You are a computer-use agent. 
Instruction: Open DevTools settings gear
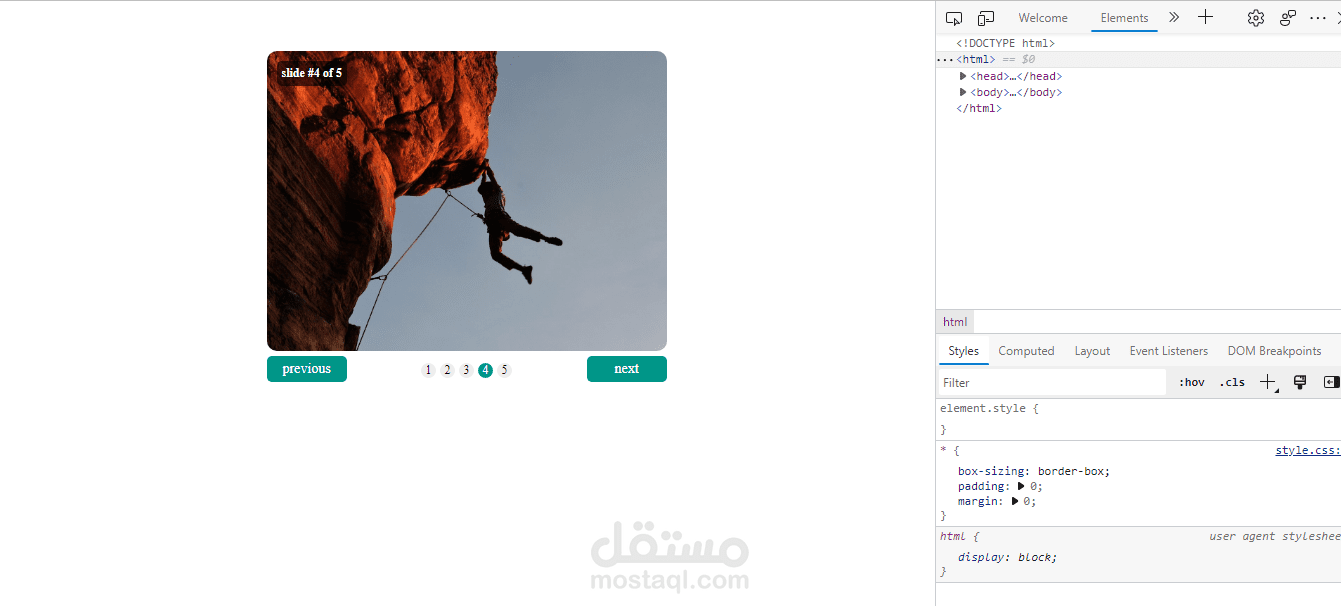pyautogui.click(x=1255, y=17)
